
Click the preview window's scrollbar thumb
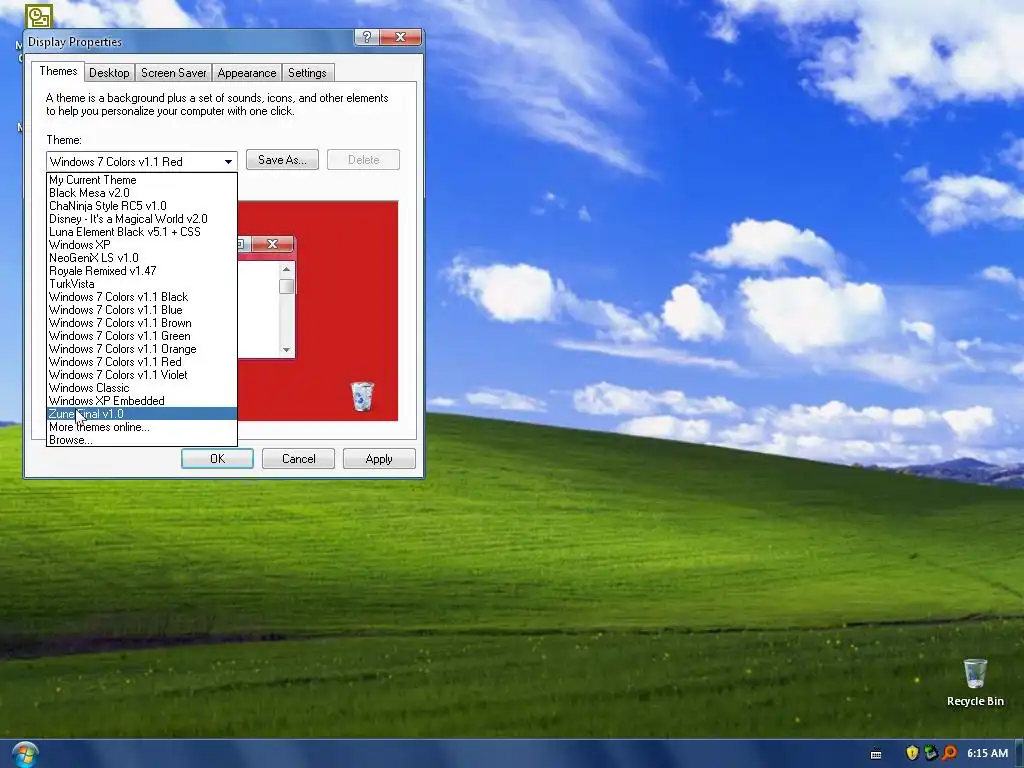pyautogui.click(x=286, y=287)
